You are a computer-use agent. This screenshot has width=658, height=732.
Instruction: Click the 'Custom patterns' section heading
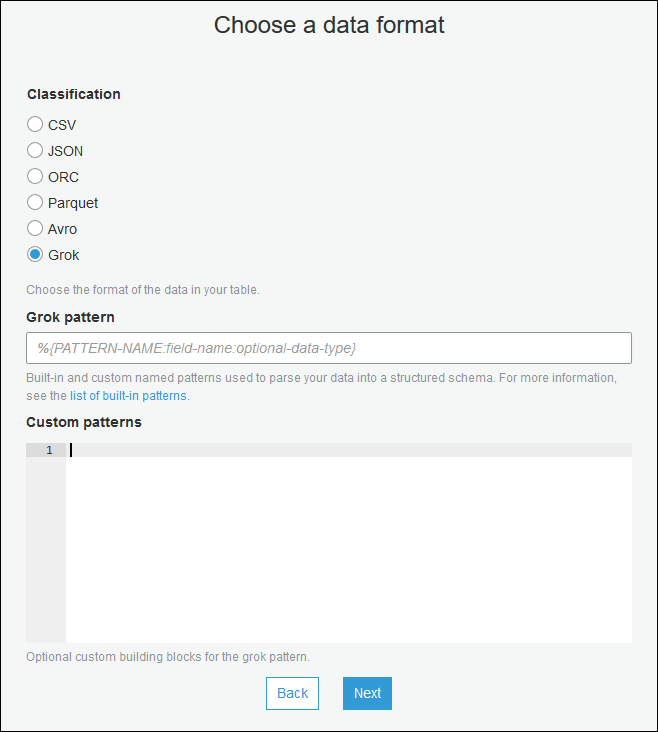pyautogui.click(x=84, y=422)
